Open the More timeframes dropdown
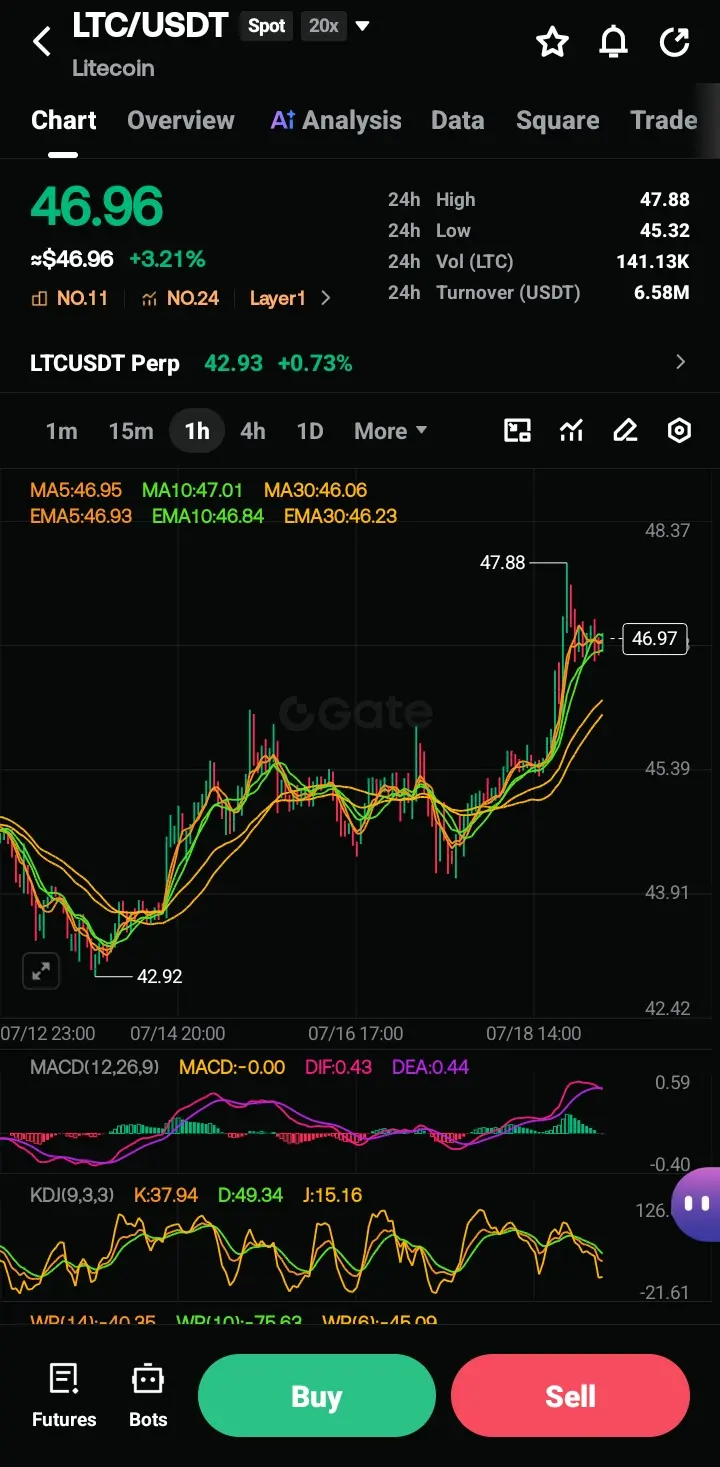The image size is (720, 1467). pos(390,431)
